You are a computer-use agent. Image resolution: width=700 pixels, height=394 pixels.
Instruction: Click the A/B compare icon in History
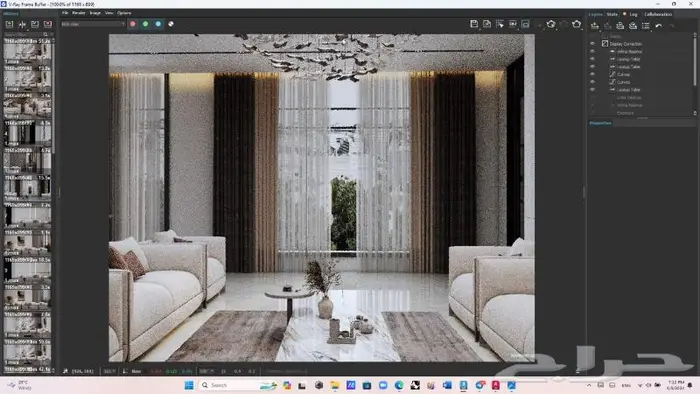point(22,24)
